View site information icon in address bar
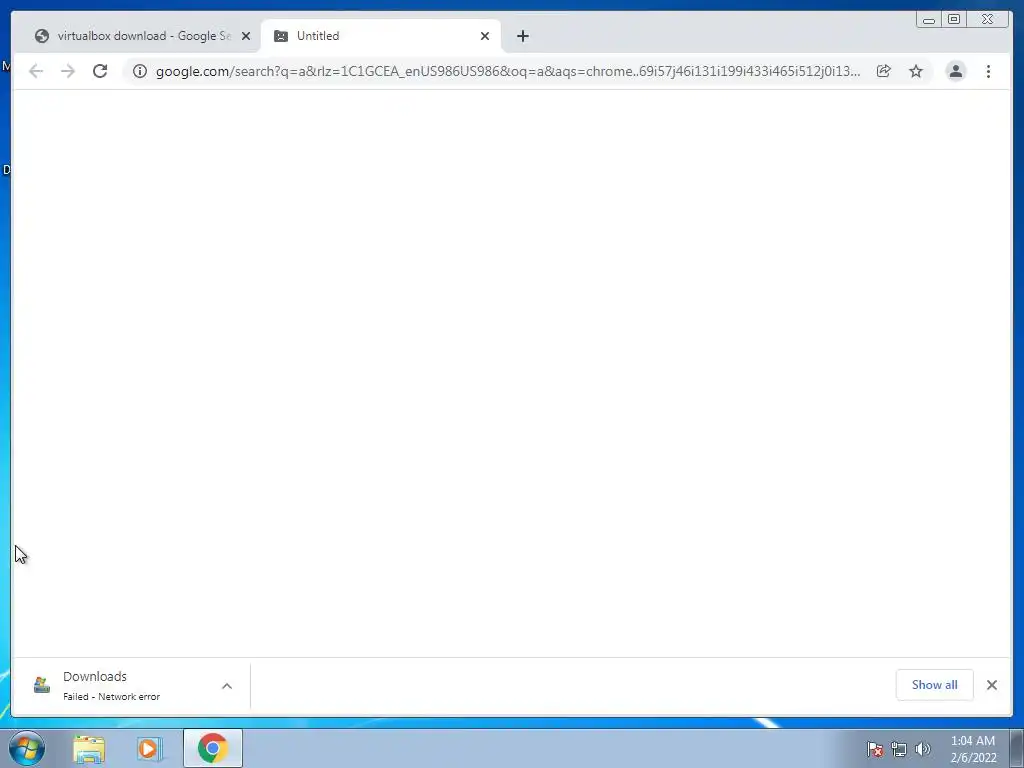Viewport: 1024px width, 768px height. [140, 71]
